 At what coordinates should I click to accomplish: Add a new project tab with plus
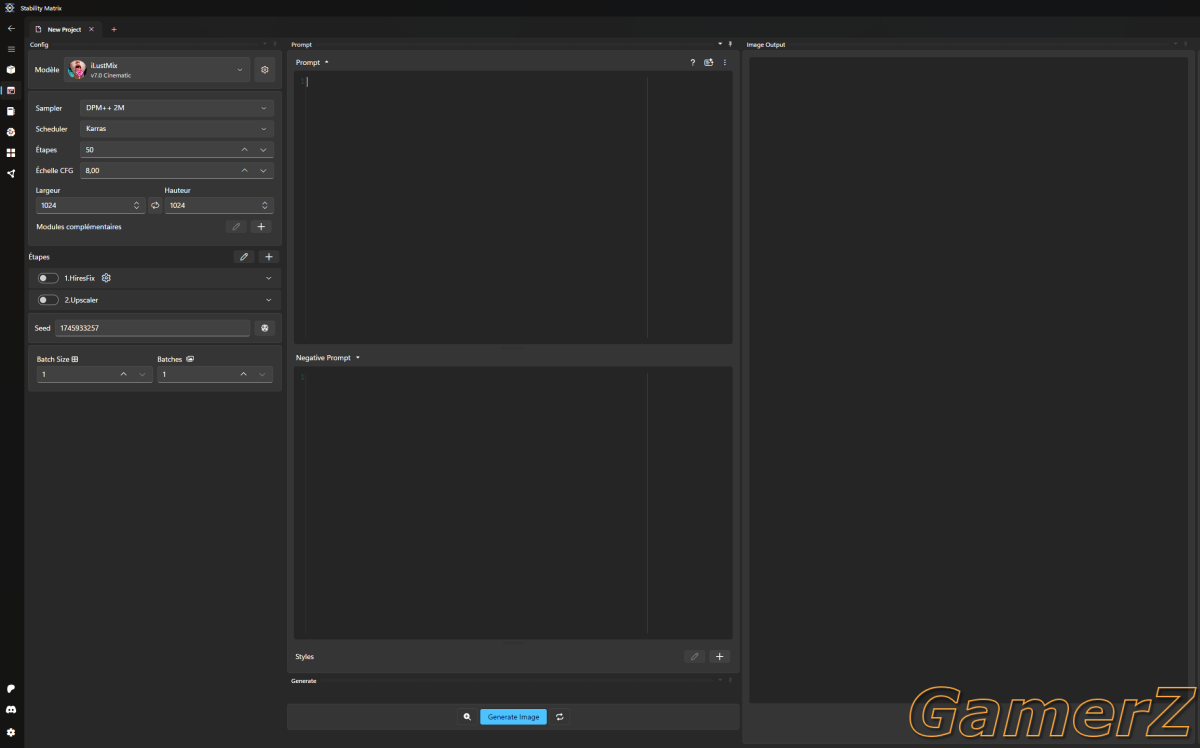[x=114, y=29]
